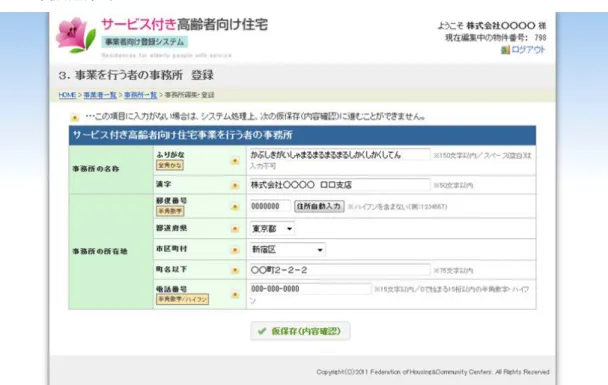
Task: Click required mark icon in ふりがな row
Action: [x=235, y=161]
